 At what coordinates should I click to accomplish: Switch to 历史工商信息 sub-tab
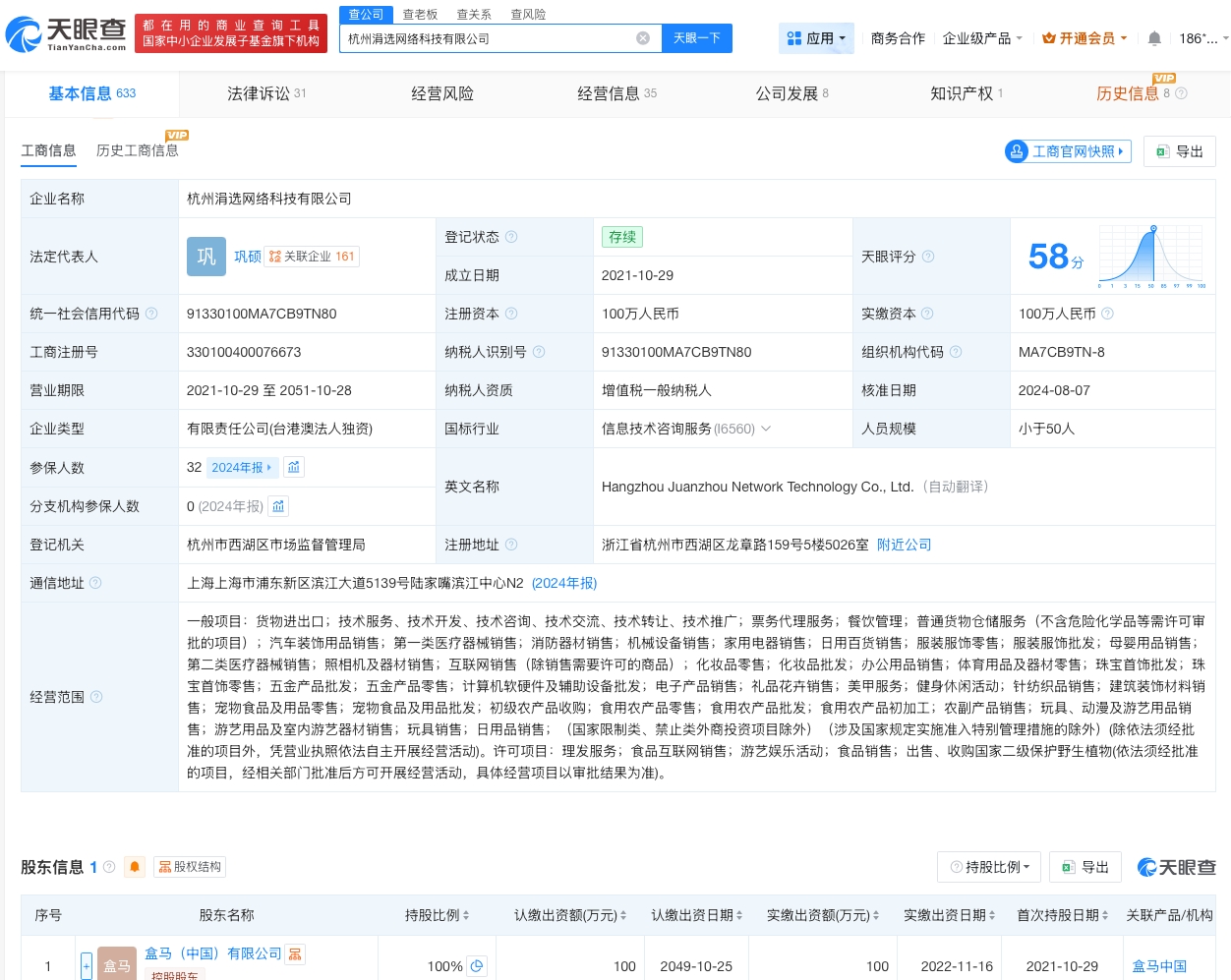[138, 150]
